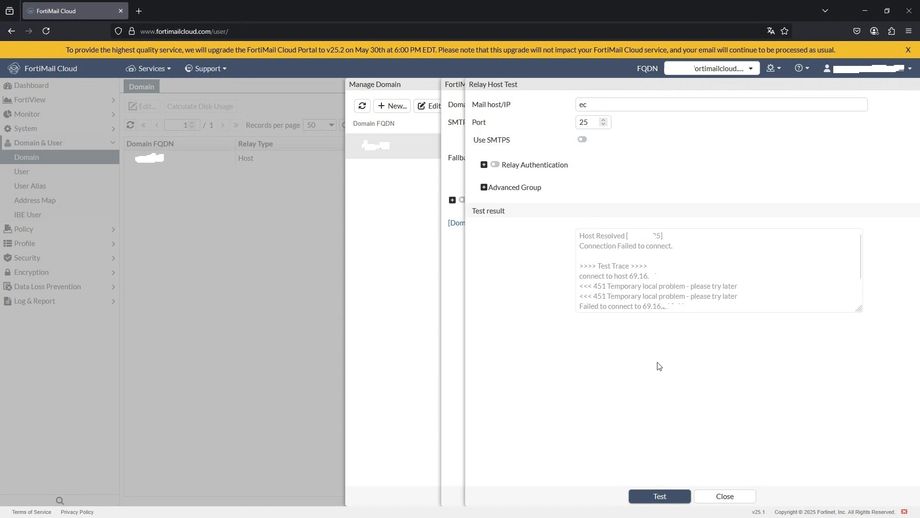Image resolution: width=920 pixels, height=518 pixels.
Task: Open Records per page dropdown
Action: click(320, 125)
